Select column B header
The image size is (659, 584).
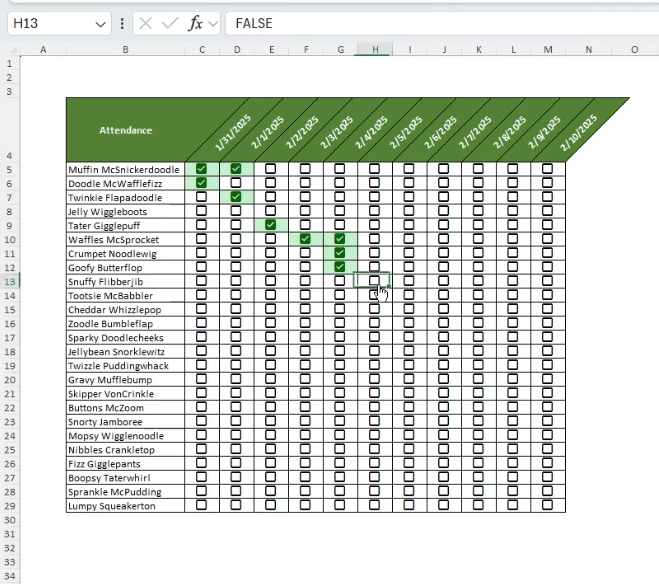[125, 50]
